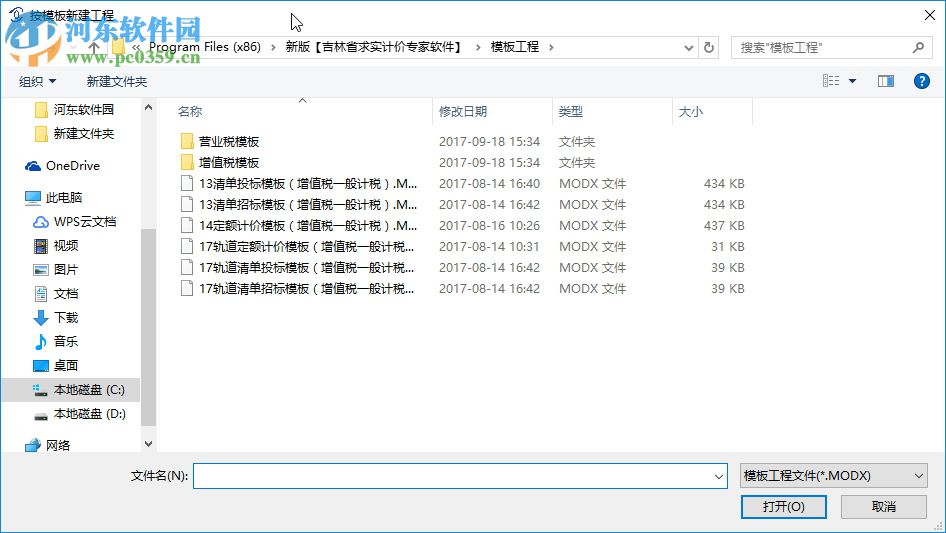
Task: Select file 17轨道定额计价模板
Action: [x=306, y=247]
